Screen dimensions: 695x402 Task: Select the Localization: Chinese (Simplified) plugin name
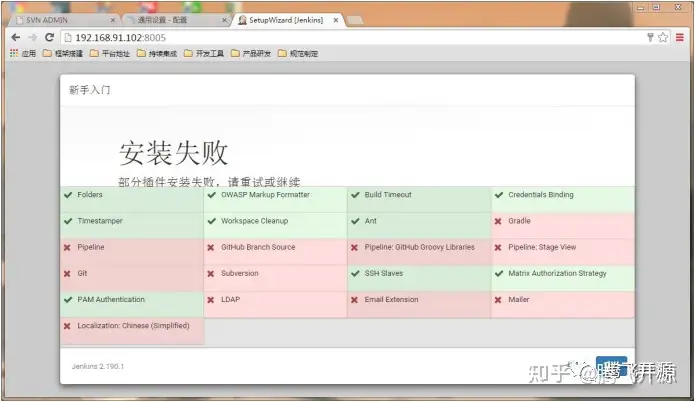(133, 325)
